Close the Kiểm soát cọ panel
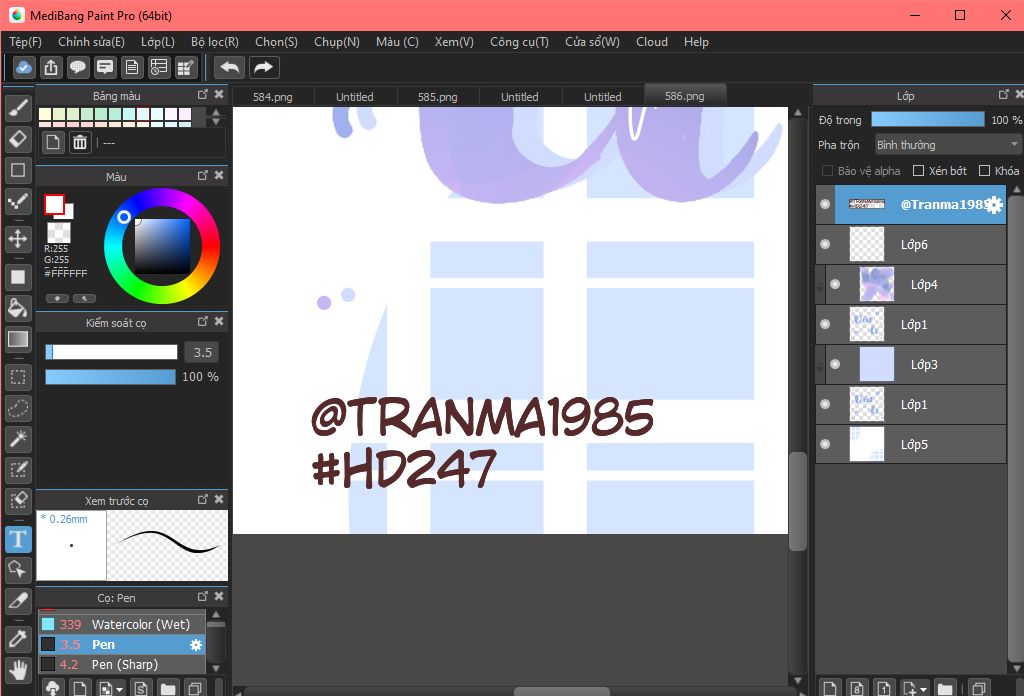The image size is (1024, 696). coord(219,321)
